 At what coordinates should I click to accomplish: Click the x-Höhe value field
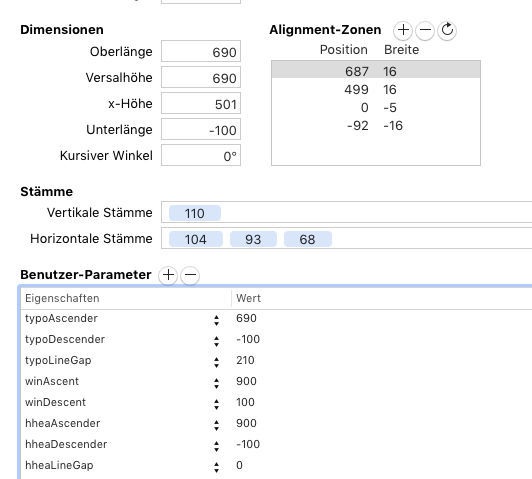click(x=201, y=103)
